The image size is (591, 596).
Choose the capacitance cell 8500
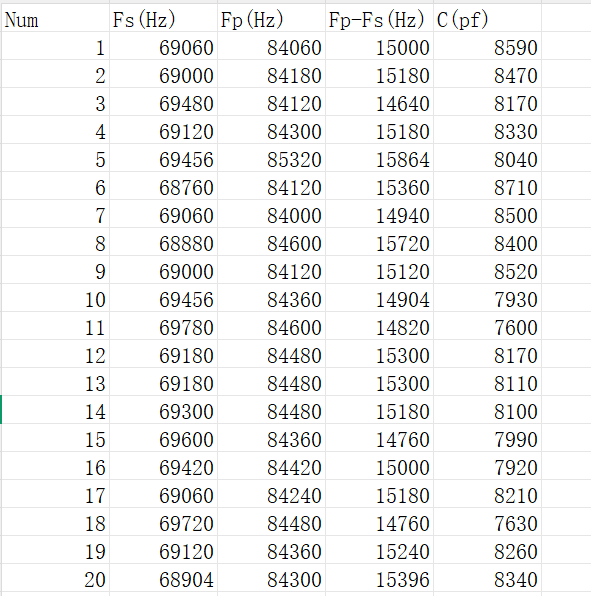(x=487, y=214)
